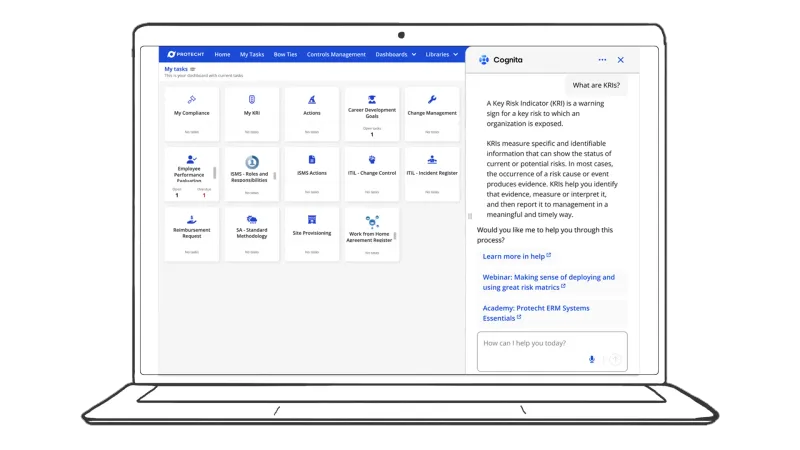Open Cognita more options ellipsis

tap(603, 60)
